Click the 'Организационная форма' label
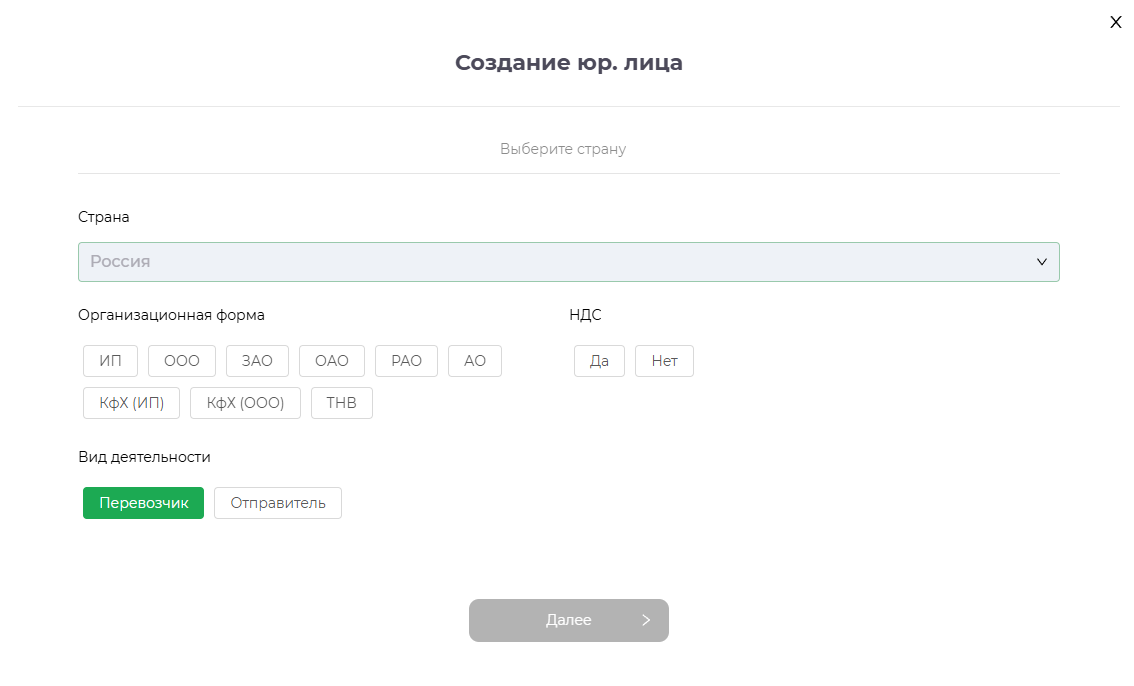The width and height of the screenshot is (1134, 686). tap(171, 315)
